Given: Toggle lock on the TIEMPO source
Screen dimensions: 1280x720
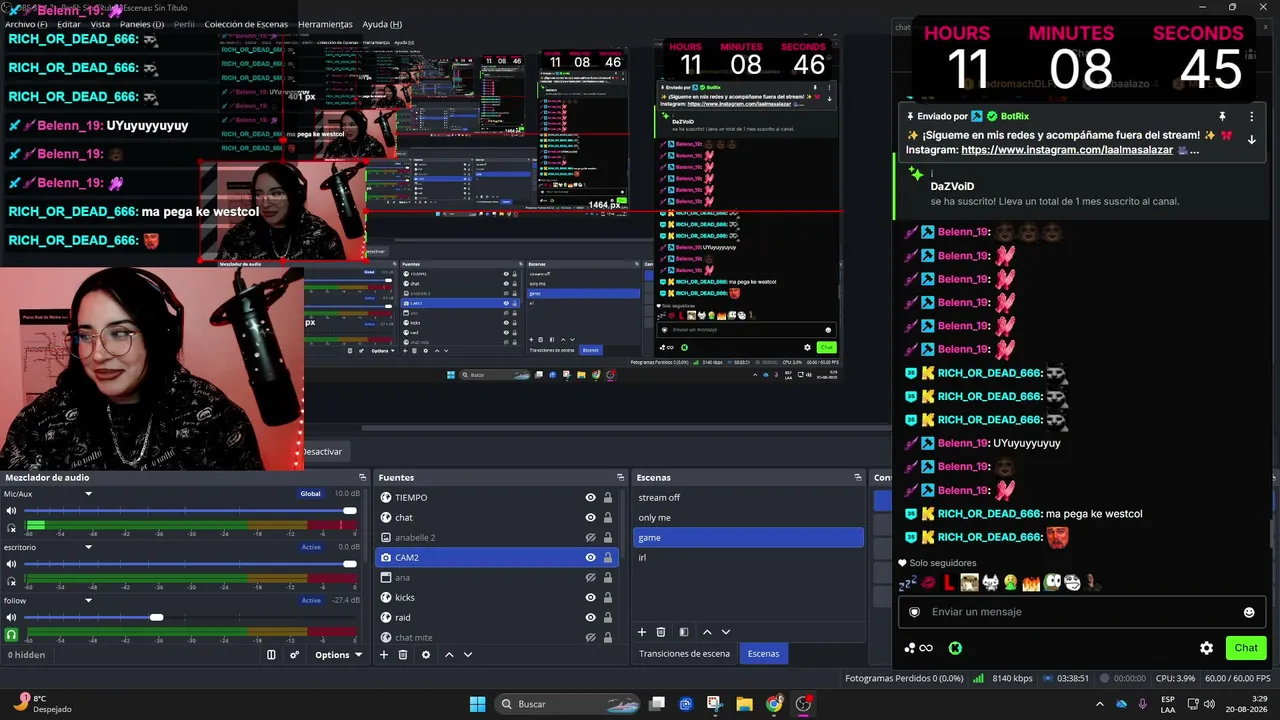Looking at the screenshot, I should coord(607,497).
